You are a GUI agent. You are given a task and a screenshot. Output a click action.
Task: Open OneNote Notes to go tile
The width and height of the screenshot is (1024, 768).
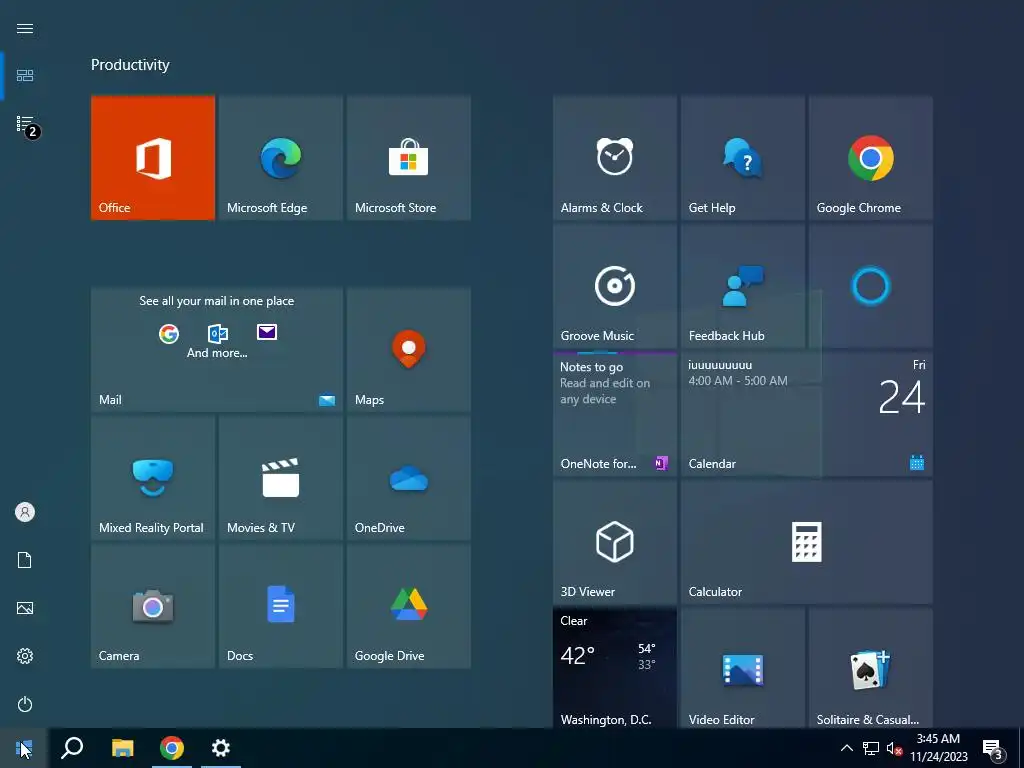point(615,413)
